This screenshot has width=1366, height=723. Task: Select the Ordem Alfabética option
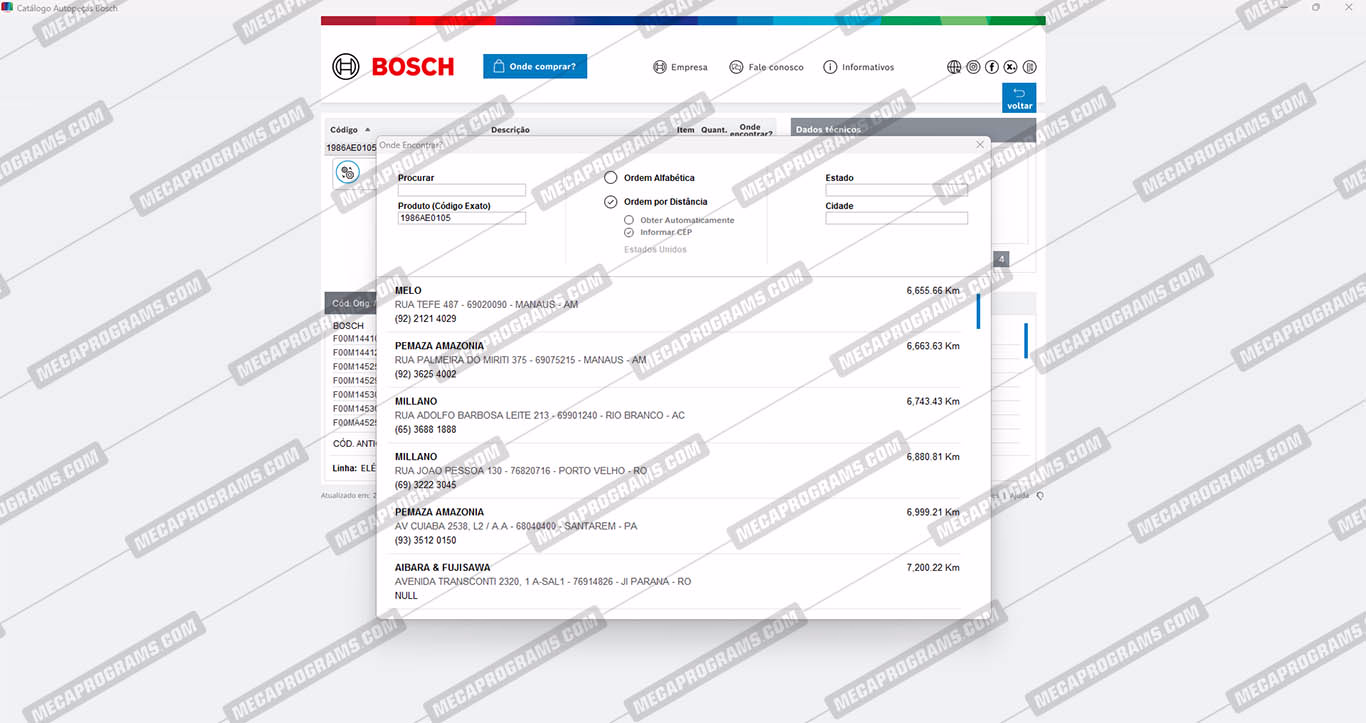611,178
